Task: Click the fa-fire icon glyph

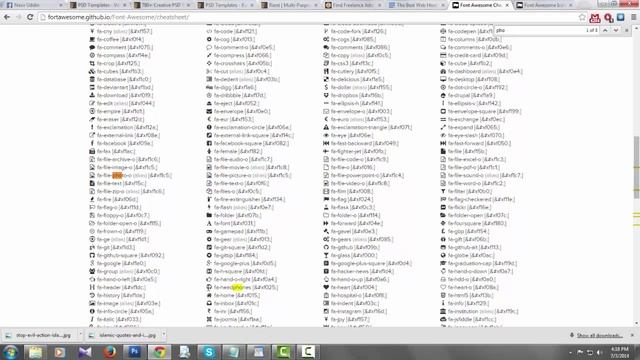Action: pyautogui.click(x=92, y=199)
